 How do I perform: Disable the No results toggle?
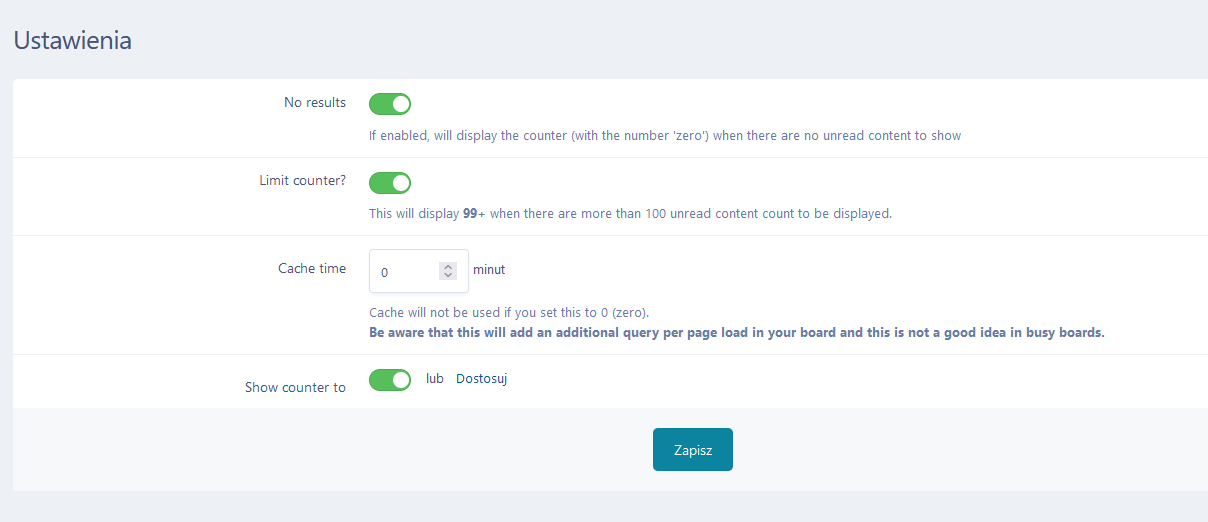pos(390,104)
